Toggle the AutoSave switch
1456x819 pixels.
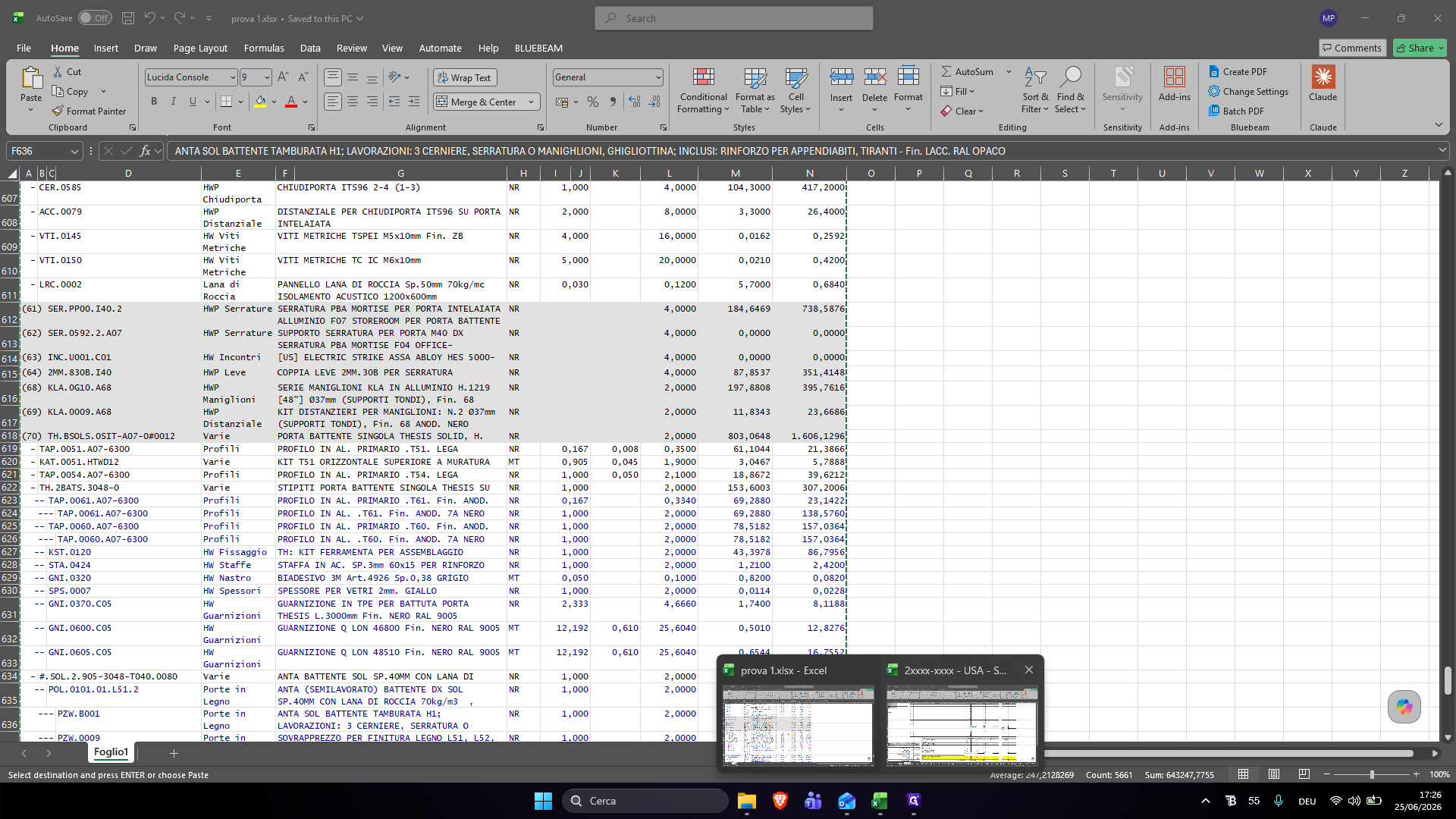tap(95, 18)
